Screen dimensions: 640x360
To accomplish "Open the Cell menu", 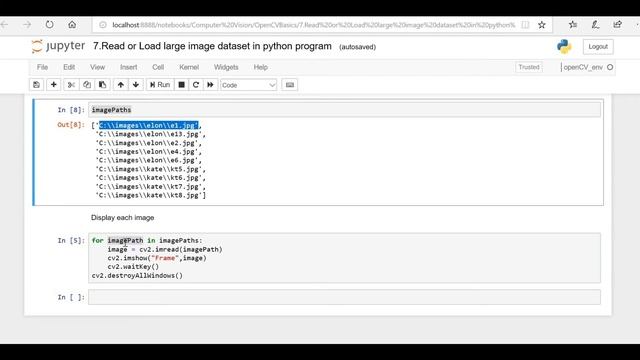I will click(158, 67).
